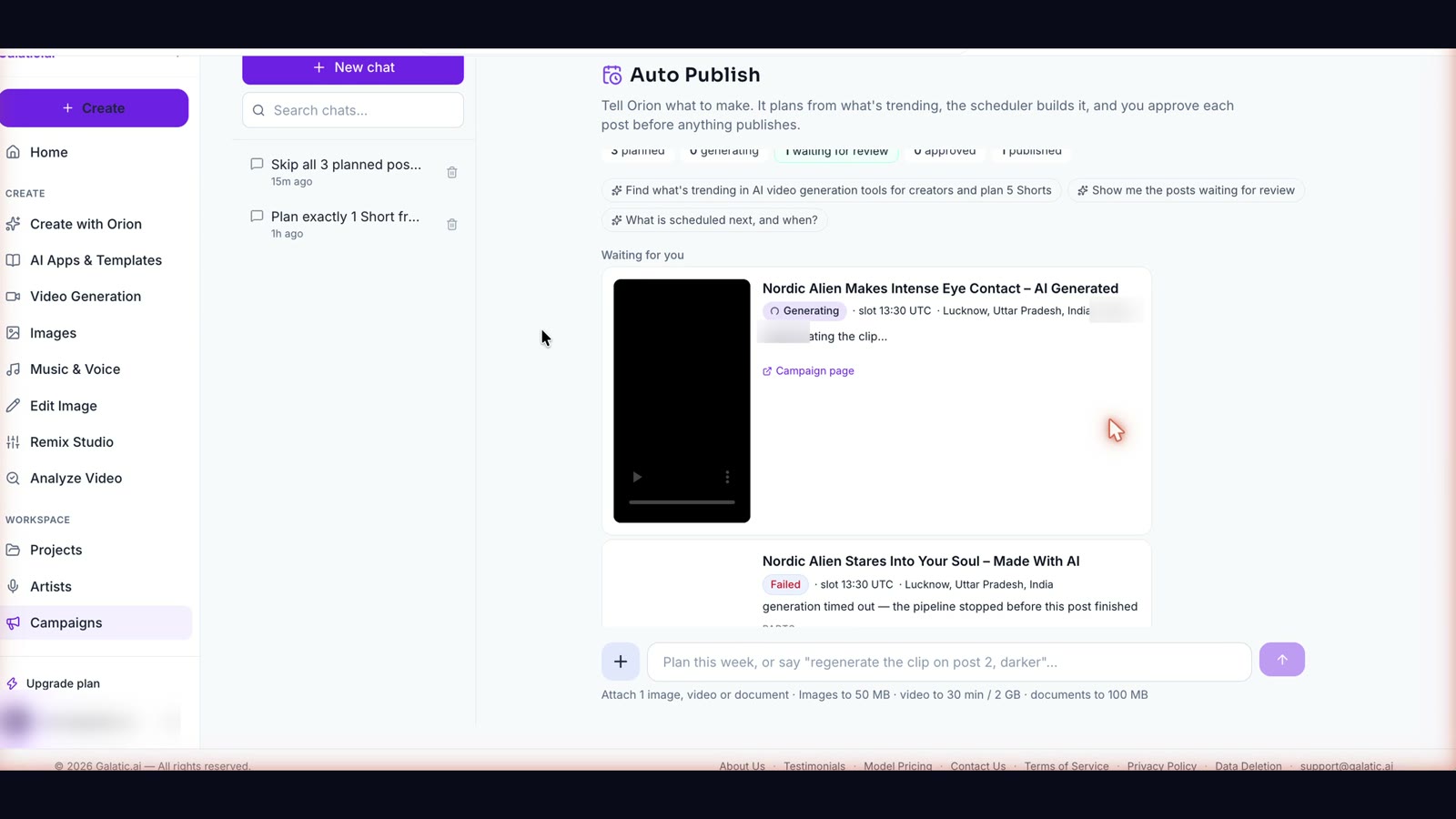
Task: Click the Generating status badge
Action: point(804,311)
